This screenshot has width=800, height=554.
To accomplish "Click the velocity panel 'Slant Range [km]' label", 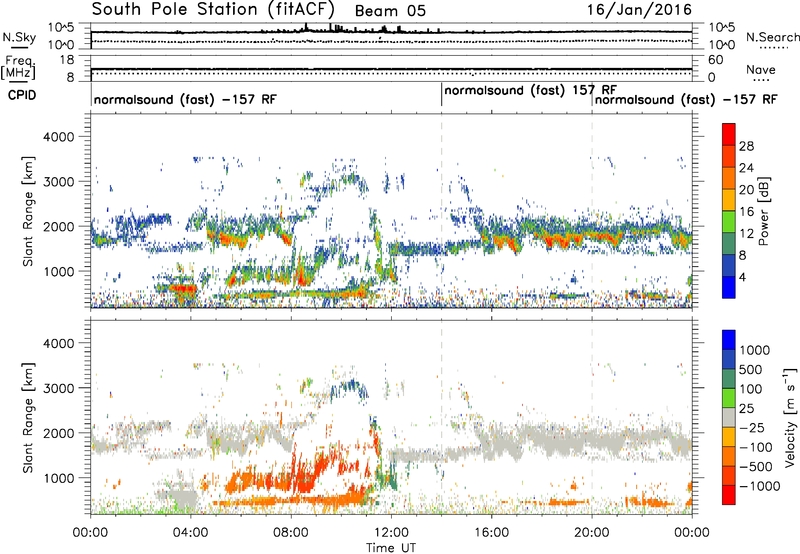I will tap(28, 417).
